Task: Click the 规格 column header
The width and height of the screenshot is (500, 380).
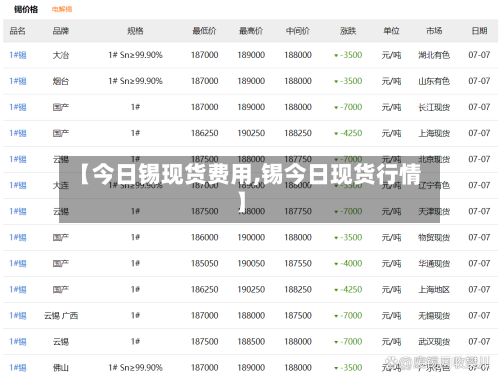Action: point(135,31)
